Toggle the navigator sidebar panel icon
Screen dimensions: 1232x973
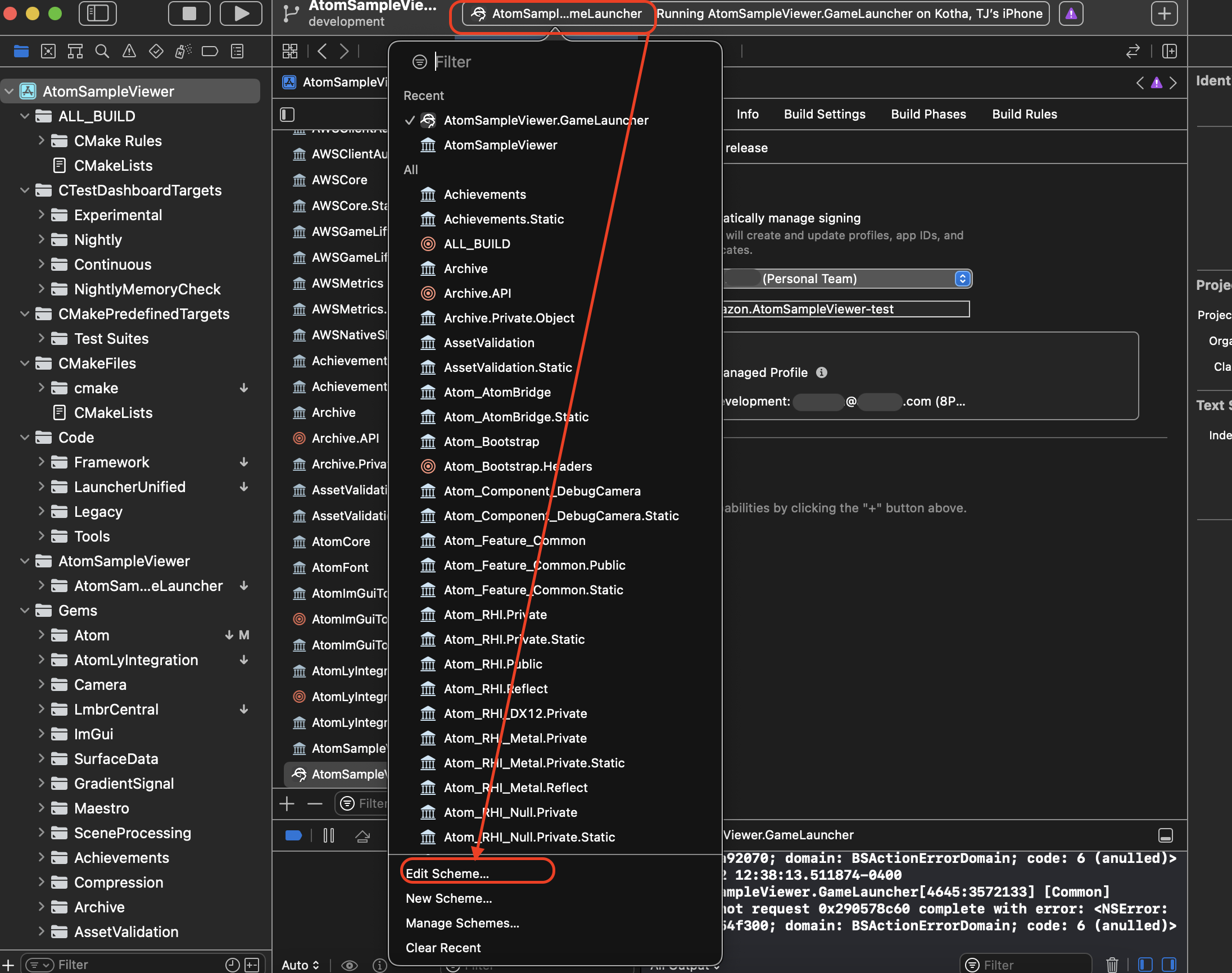pos(97,13)
